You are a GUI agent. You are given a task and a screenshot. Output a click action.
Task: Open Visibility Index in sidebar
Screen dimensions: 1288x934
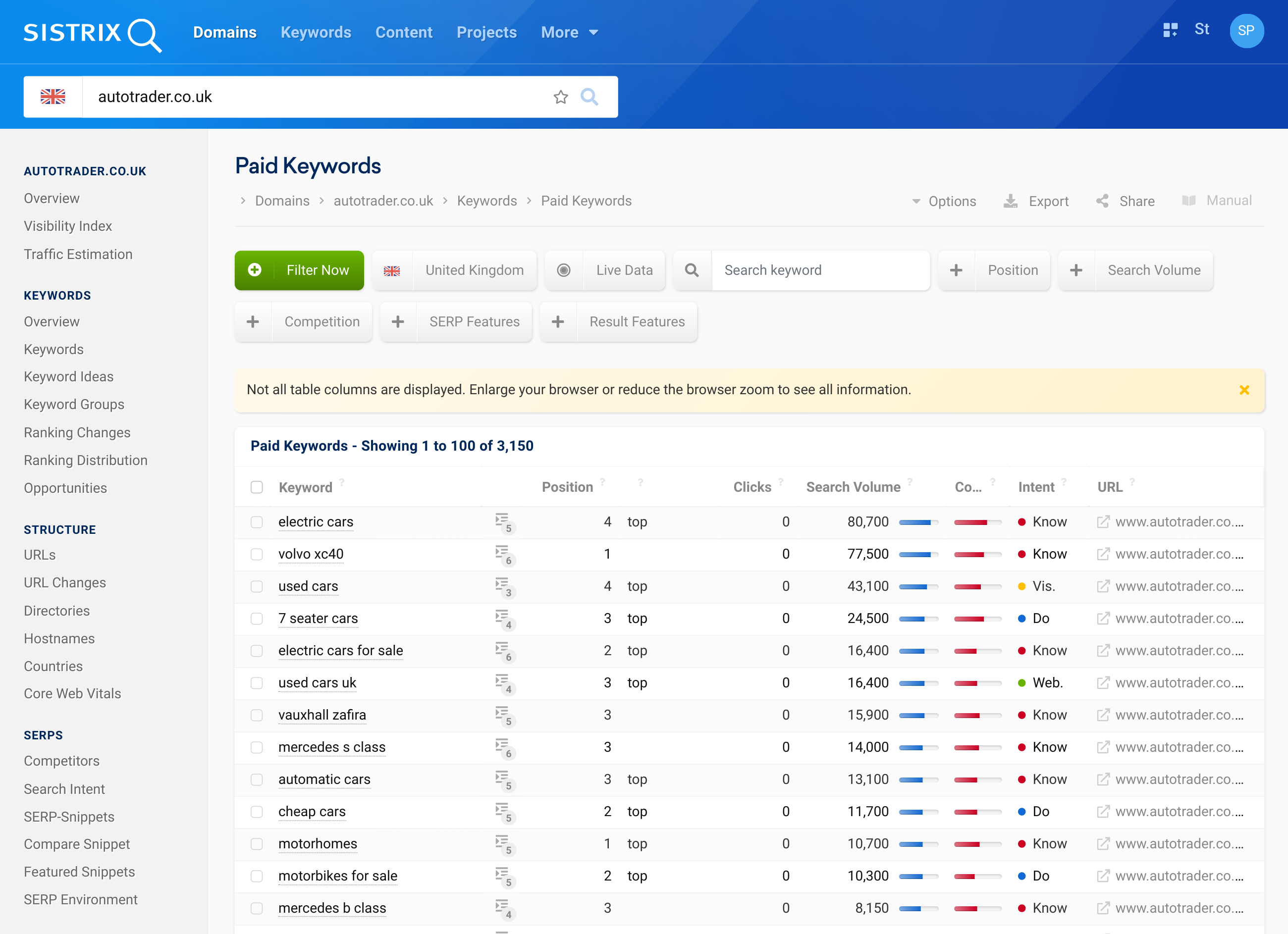point(67,226)
